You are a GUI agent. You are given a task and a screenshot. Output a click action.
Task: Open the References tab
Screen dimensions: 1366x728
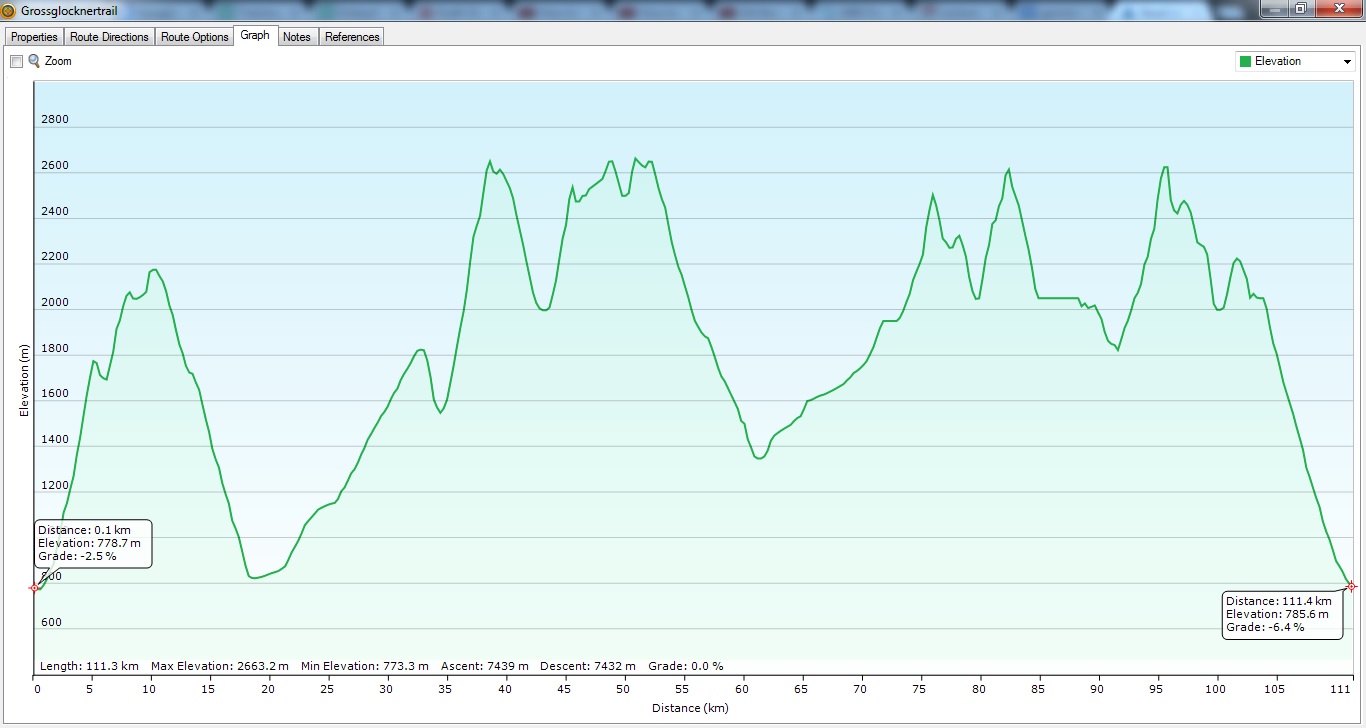(x=352, y=37)
